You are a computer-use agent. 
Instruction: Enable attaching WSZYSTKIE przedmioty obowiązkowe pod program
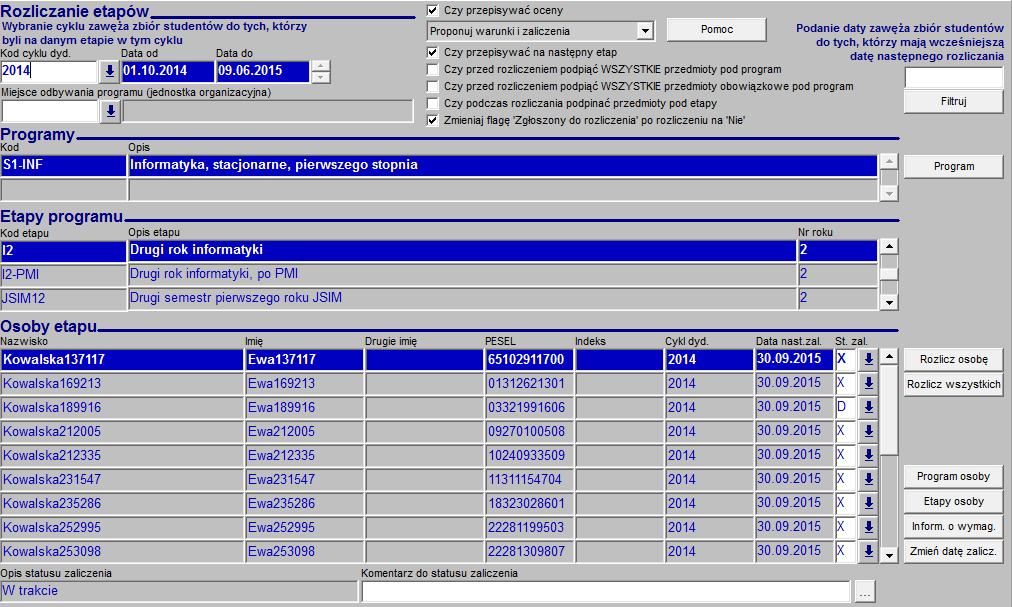(x=432, y=86)
